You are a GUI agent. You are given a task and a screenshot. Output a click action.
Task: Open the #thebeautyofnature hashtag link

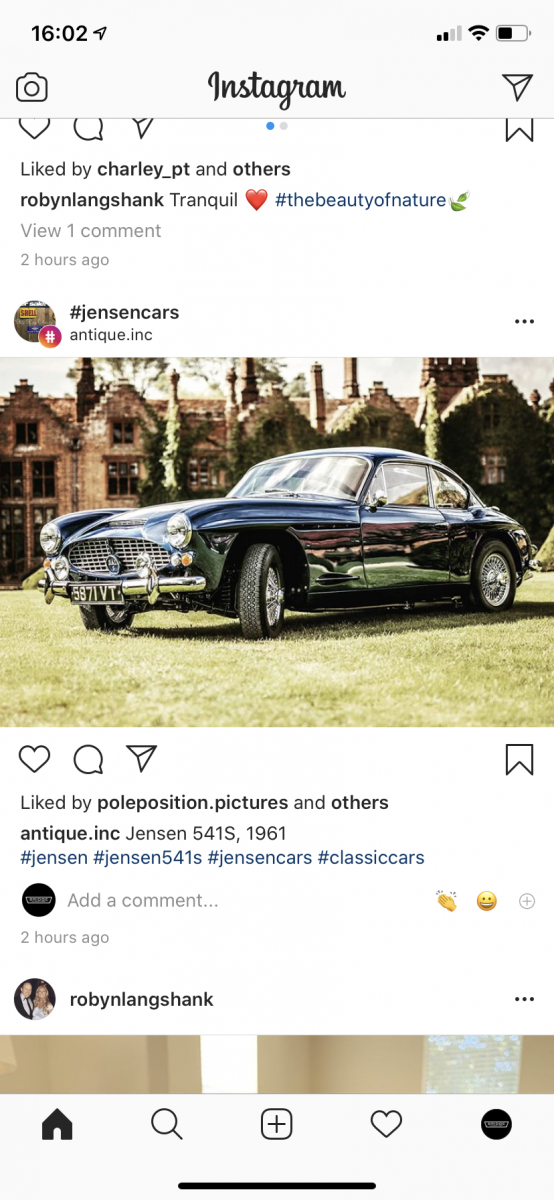coord(361,200)
